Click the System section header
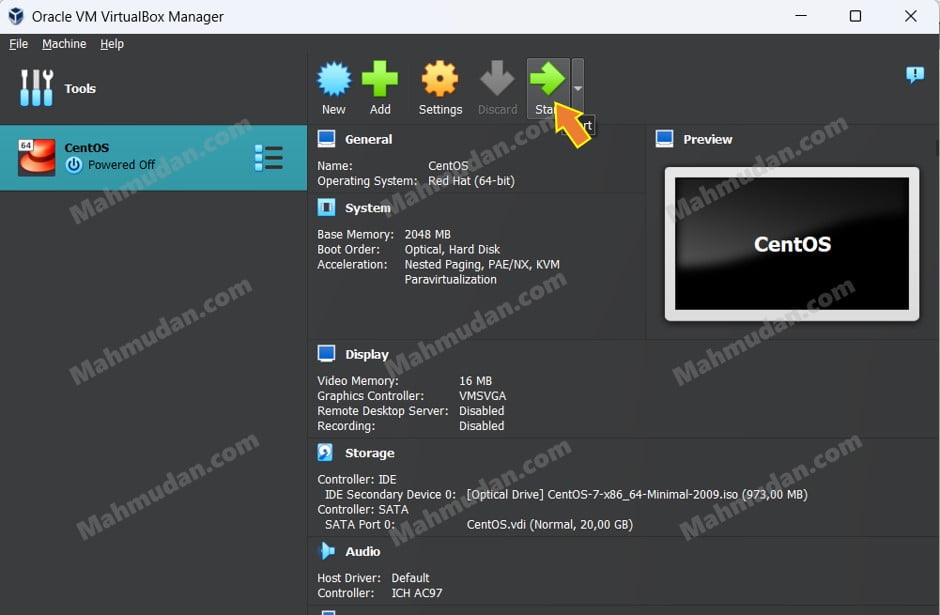 click(367, 208)
